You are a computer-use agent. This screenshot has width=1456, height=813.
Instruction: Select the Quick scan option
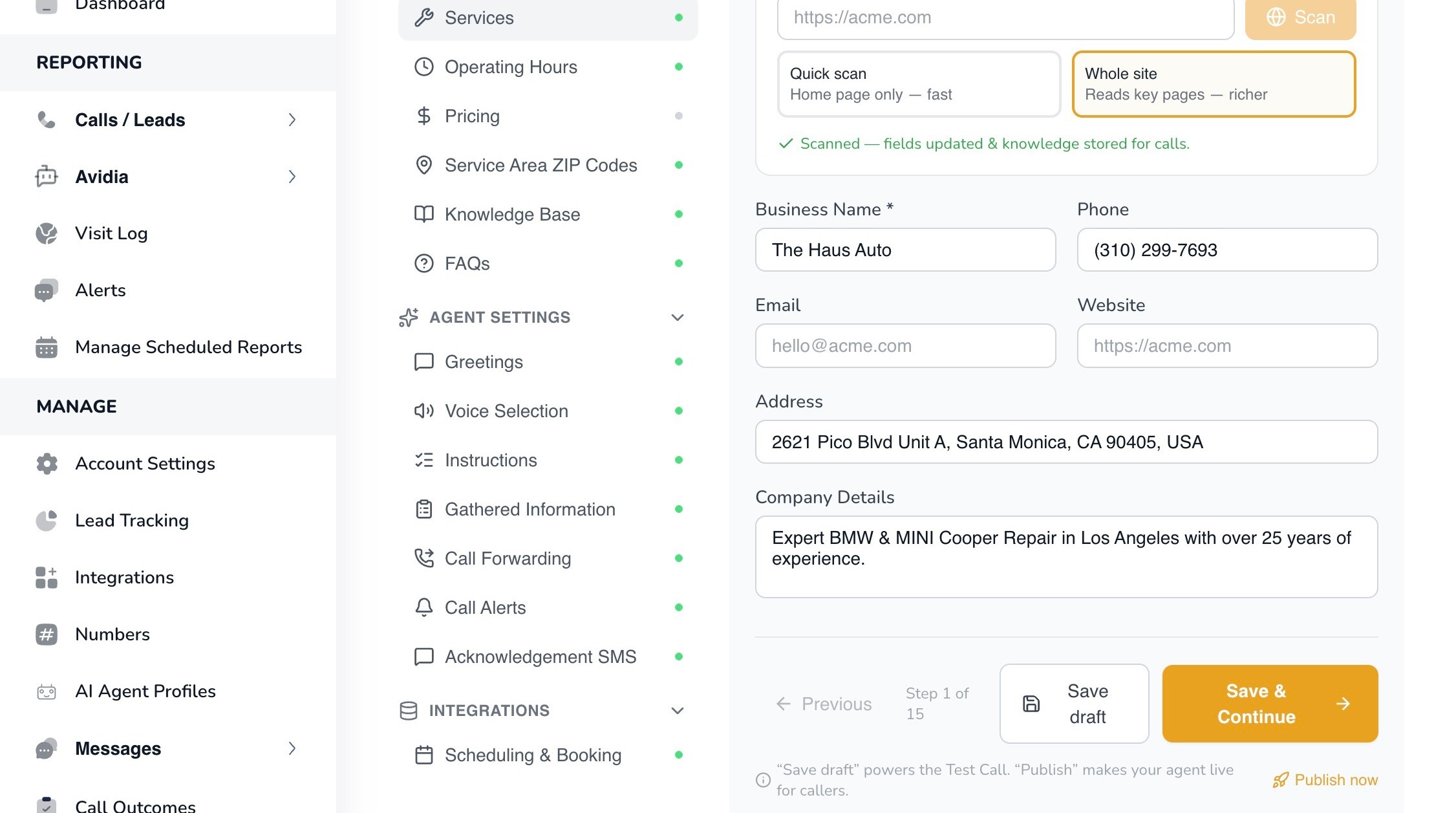(x=919, y=84)
